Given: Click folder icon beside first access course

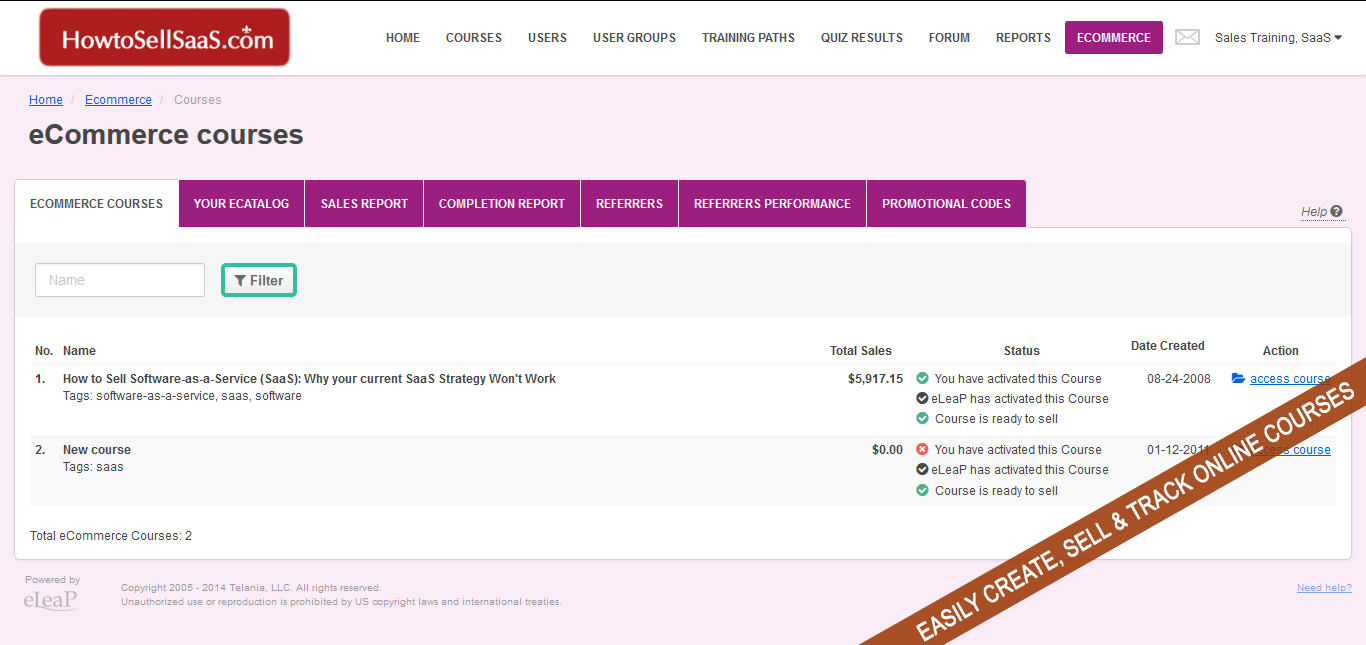Looking at the screenshot, I should pos(1238,379).
